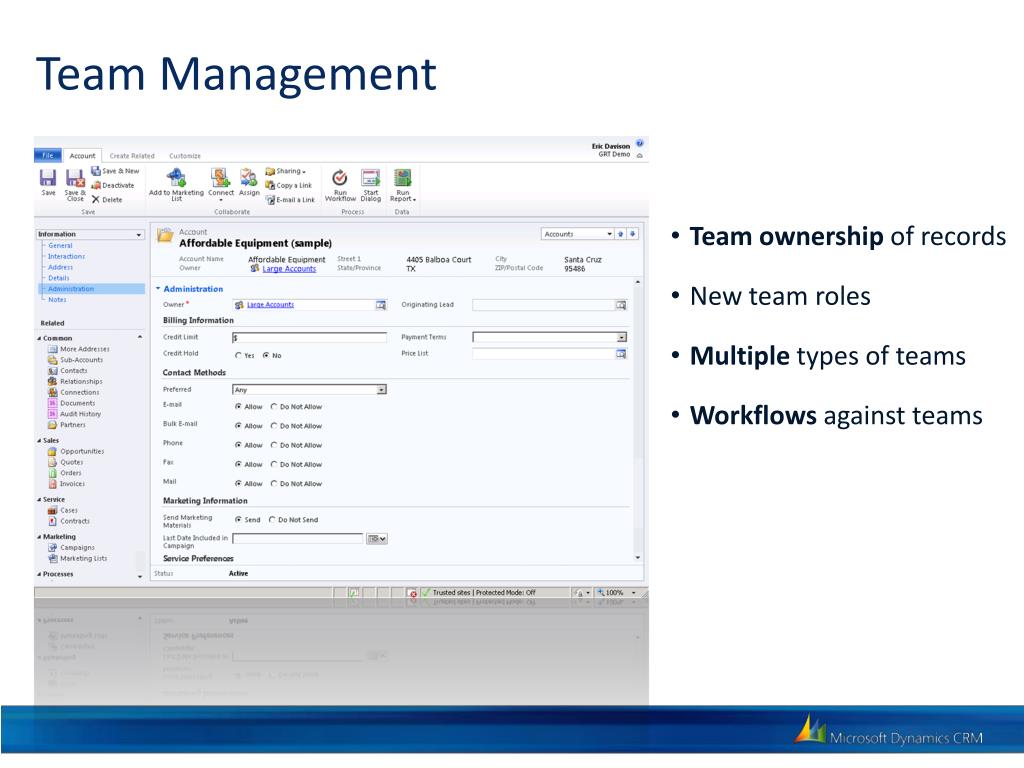Select Do Not Send marketing materials
The image size is (1024, 768).
[272, 520]
